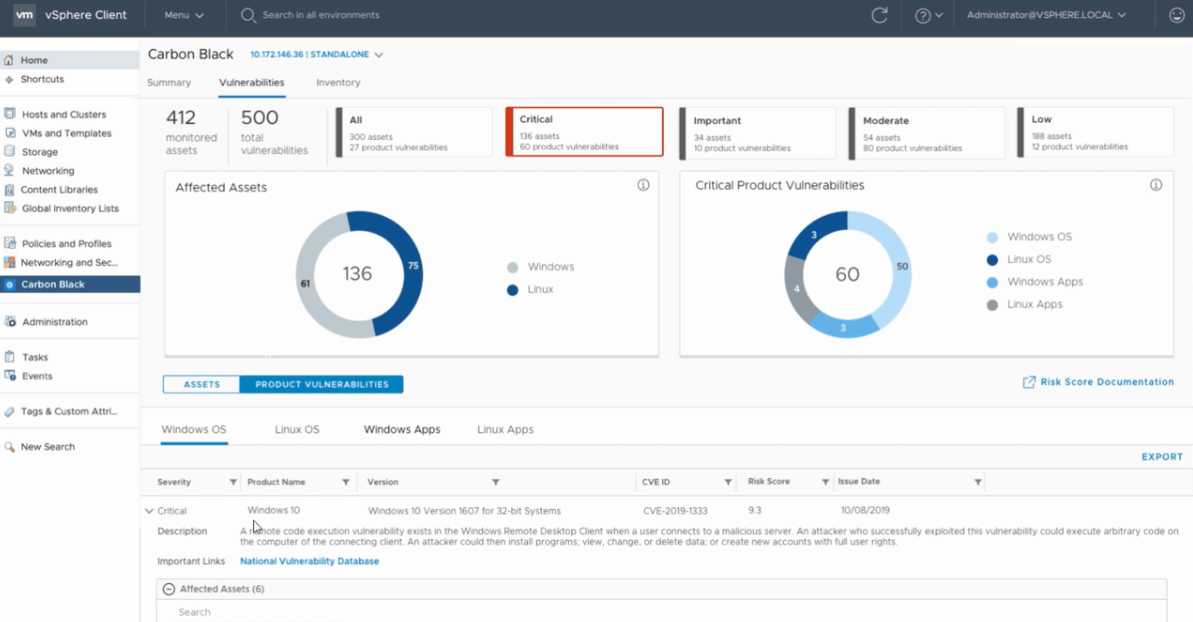Switch view to ASSETS toggle
Viewport: 1193px width, 622px height.
pos(202,385)
